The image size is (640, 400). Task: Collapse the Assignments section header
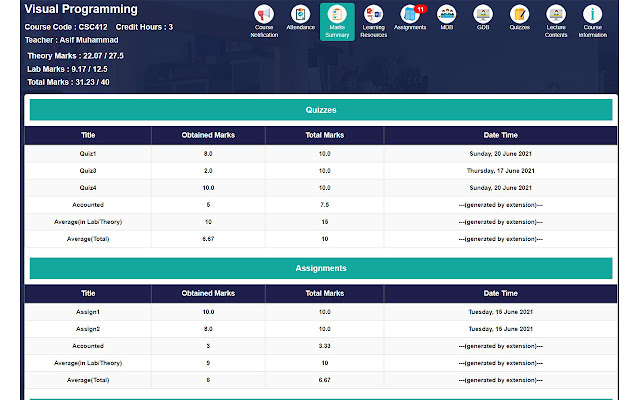(320, 268)
